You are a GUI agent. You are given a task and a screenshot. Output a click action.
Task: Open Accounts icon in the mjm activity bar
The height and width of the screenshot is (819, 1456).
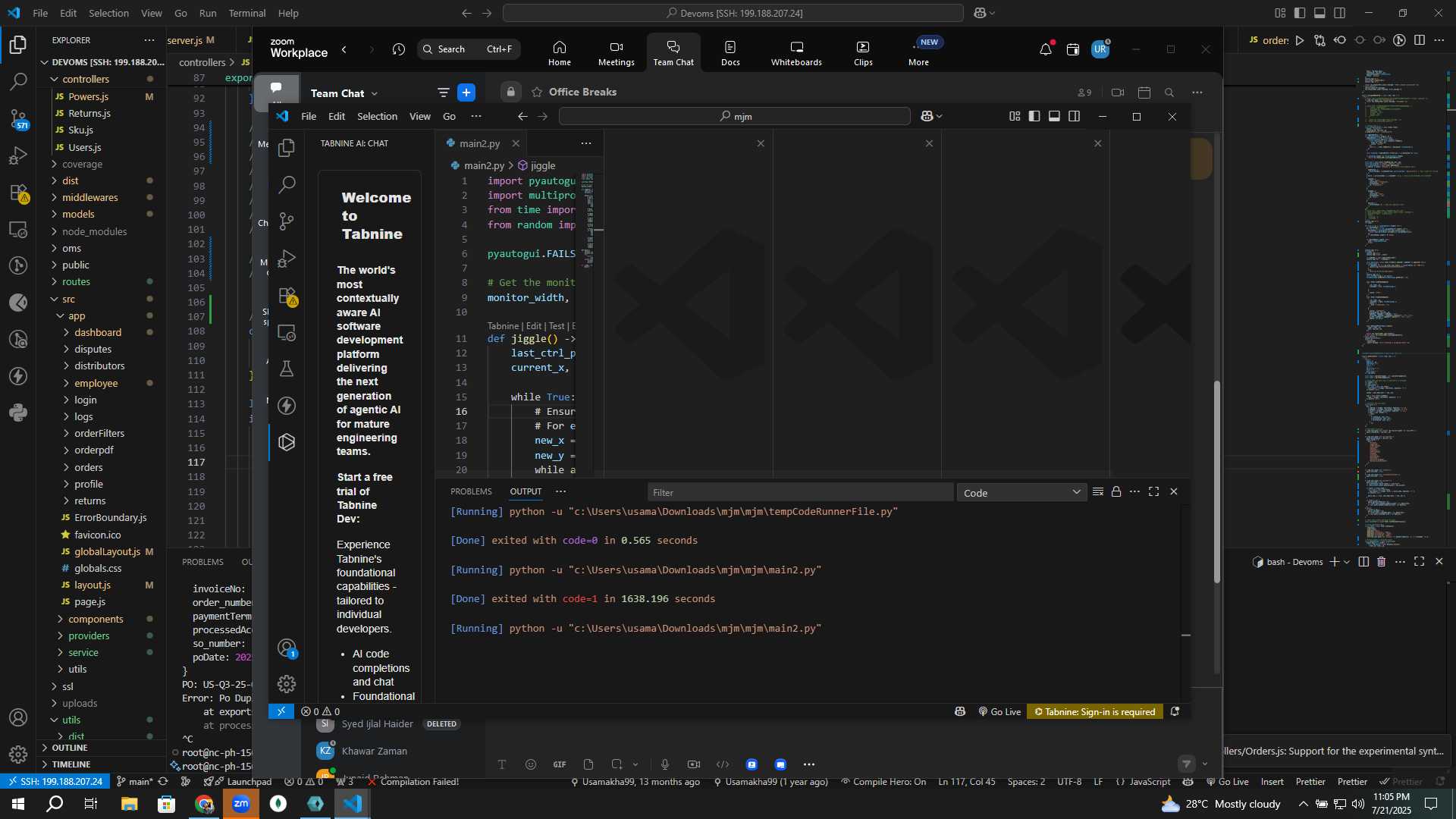click(287, 648)
